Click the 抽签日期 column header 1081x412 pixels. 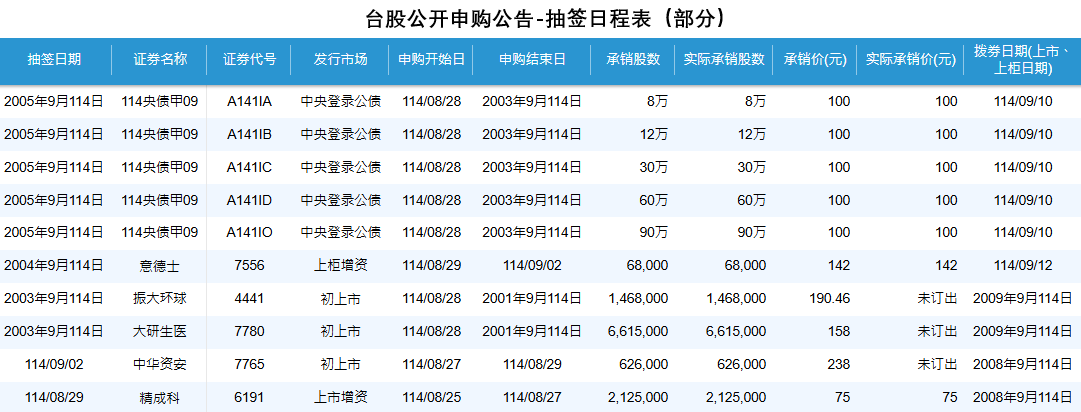pyautogui.click(x=54, y=59)
